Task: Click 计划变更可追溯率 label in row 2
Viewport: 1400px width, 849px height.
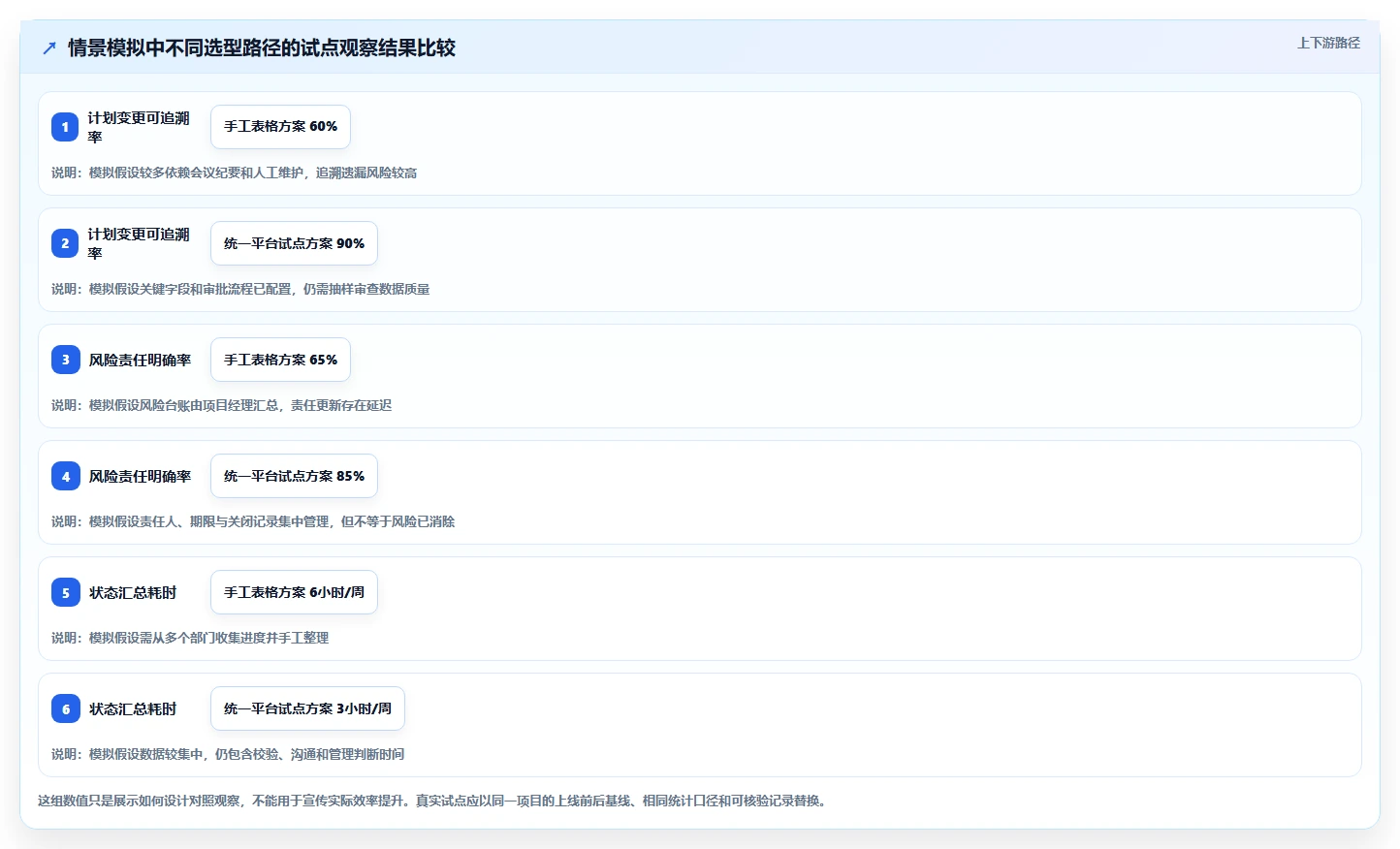Action: (x=139, y=243)
